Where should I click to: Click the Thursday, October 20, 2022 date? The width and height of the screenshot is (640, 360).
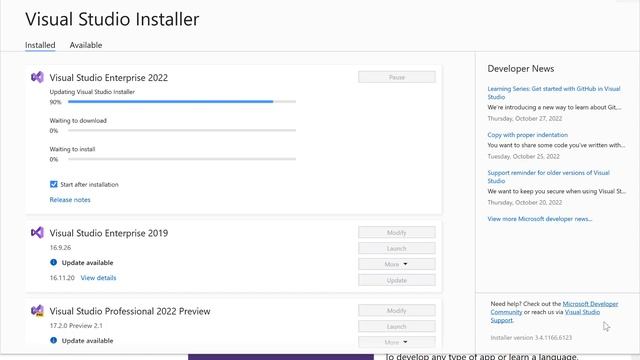point(524,202)
